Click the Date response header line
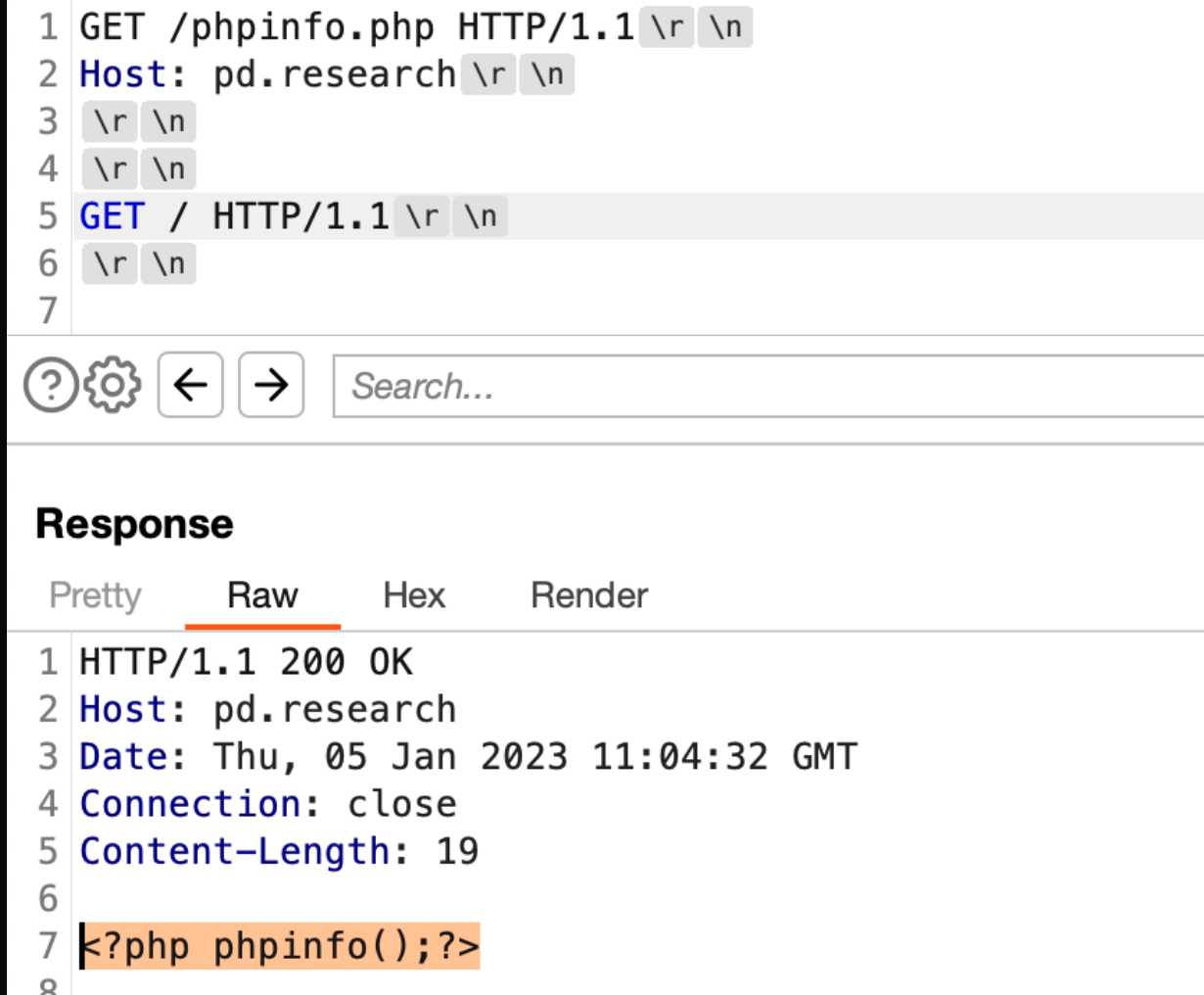 coord(468,757)
